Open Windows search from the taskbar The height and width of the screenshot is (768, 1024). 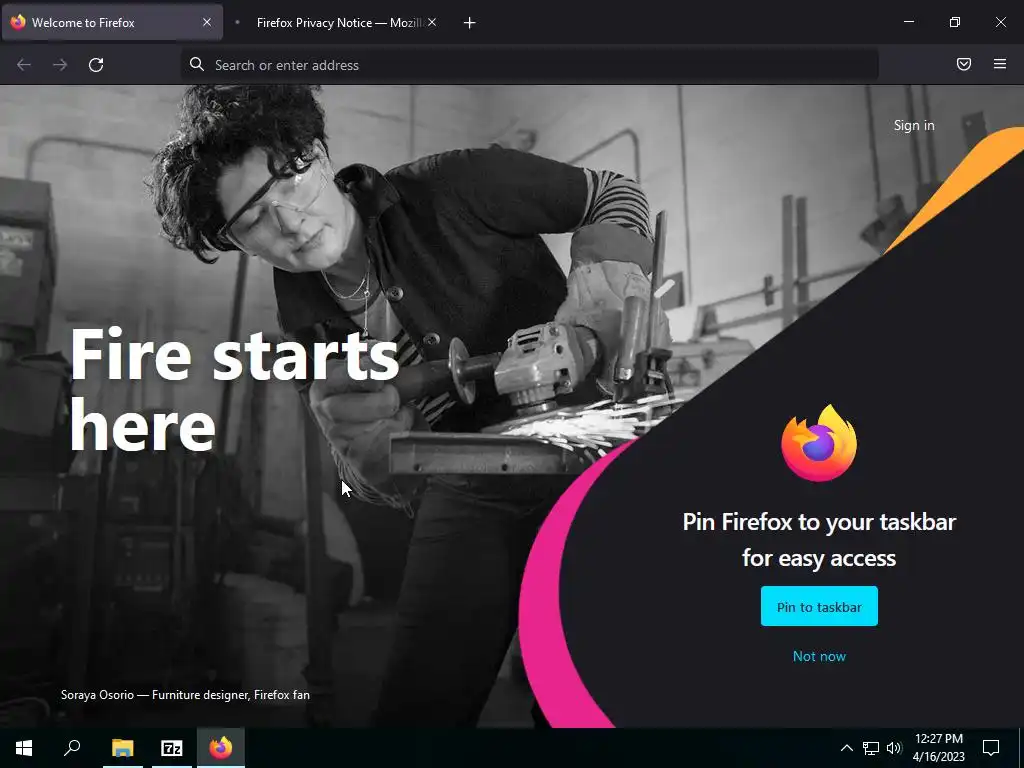(x=72, y=748)
